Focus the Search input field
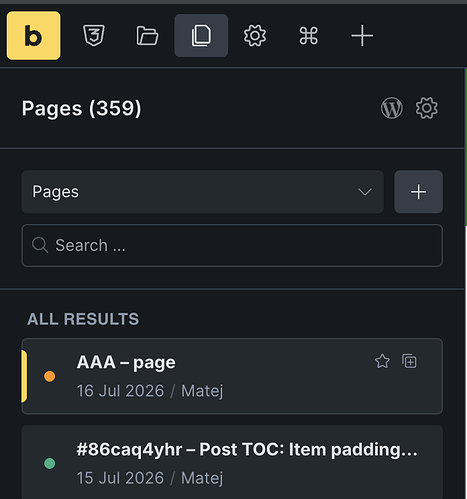The height and width of the screenshot is (499, 467). click(232, 245)
